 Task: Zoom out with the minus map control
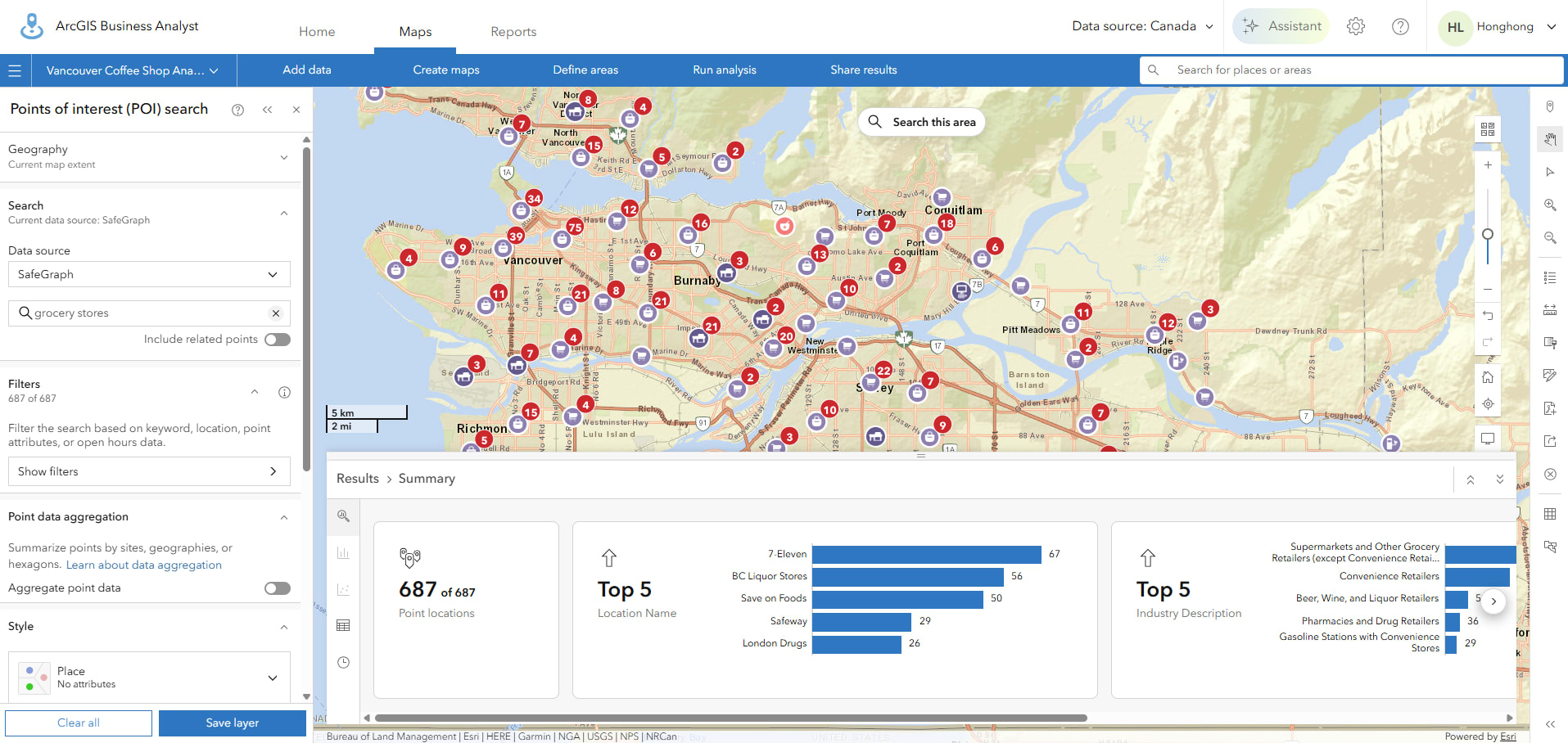pyautogui.click(x=1488, y=289)
